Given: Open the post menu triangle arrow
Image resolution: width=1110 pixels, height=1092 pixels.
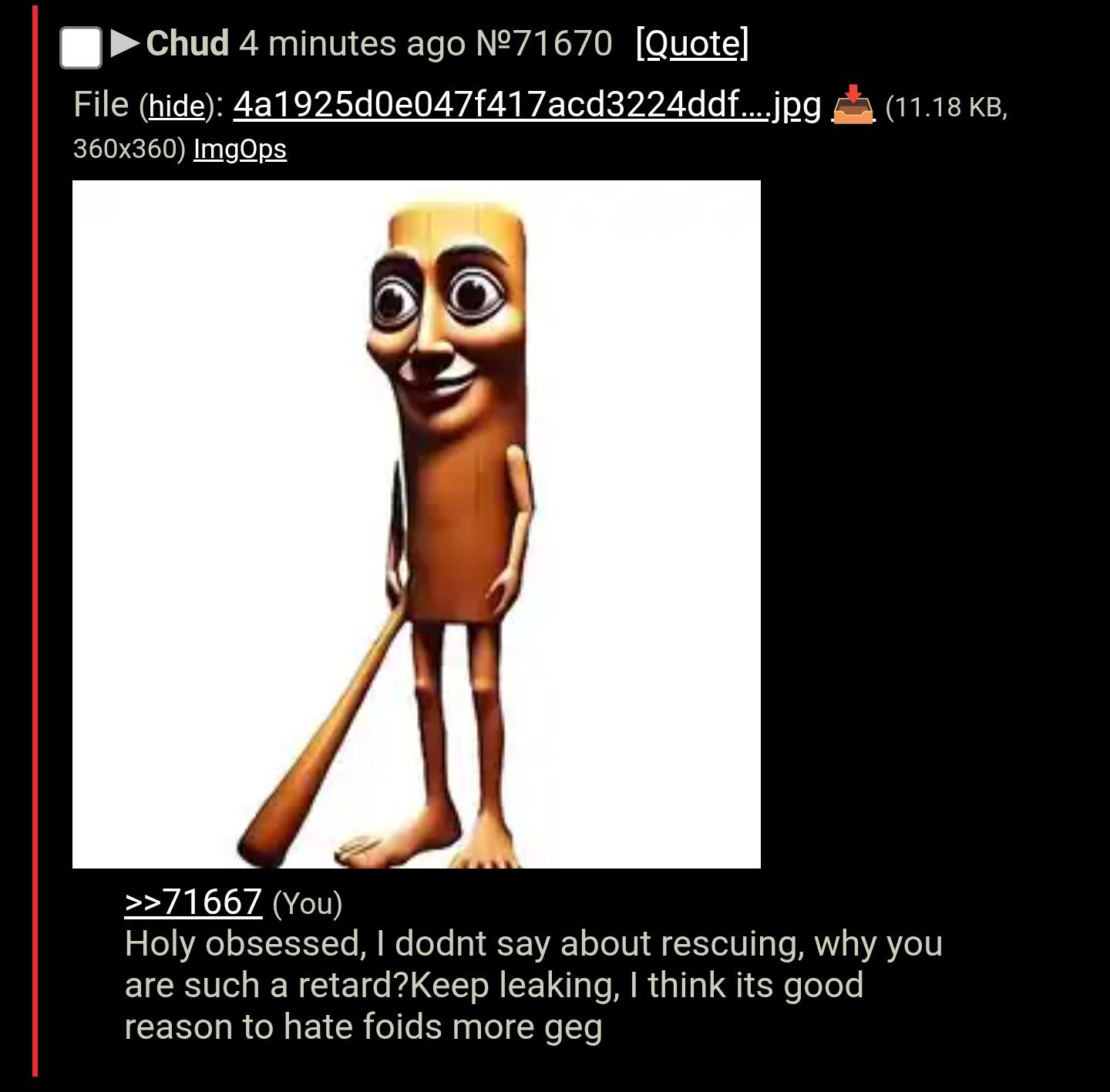Looking at the screenshot, I should tap(125, 43).
